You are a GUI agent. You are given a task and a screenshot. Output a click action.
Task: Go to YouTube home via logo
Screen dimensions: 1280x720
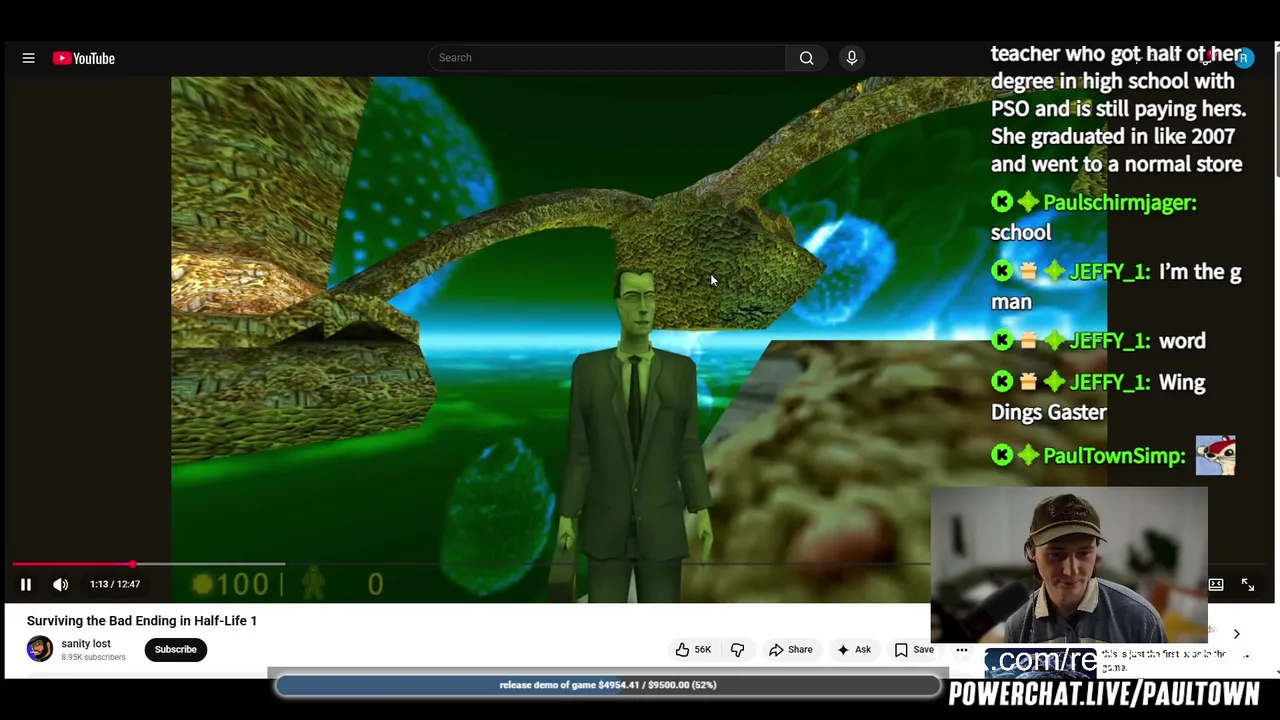tap(84, 58)
